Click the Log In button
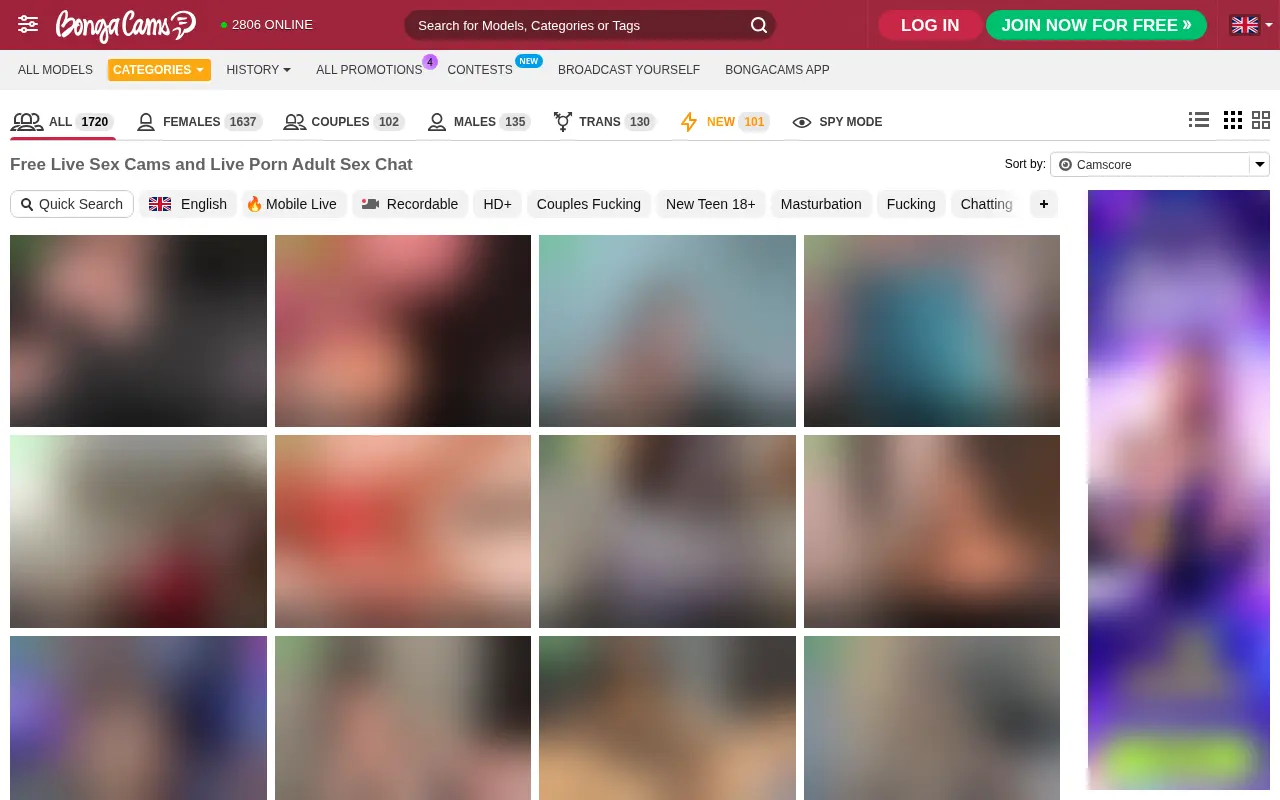 [x=930, y=25]
